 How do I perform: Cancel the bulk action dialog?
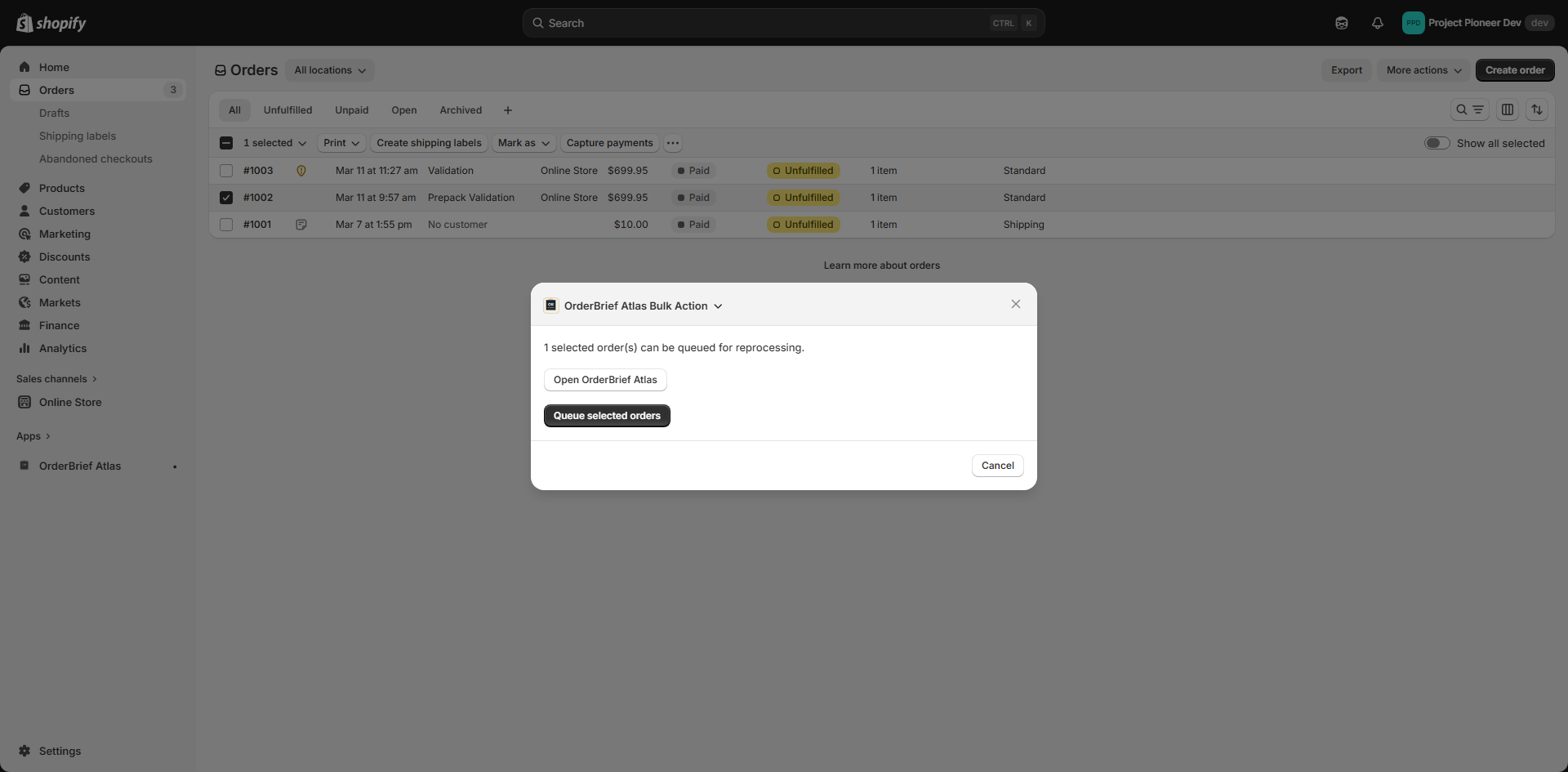point(998,466)
